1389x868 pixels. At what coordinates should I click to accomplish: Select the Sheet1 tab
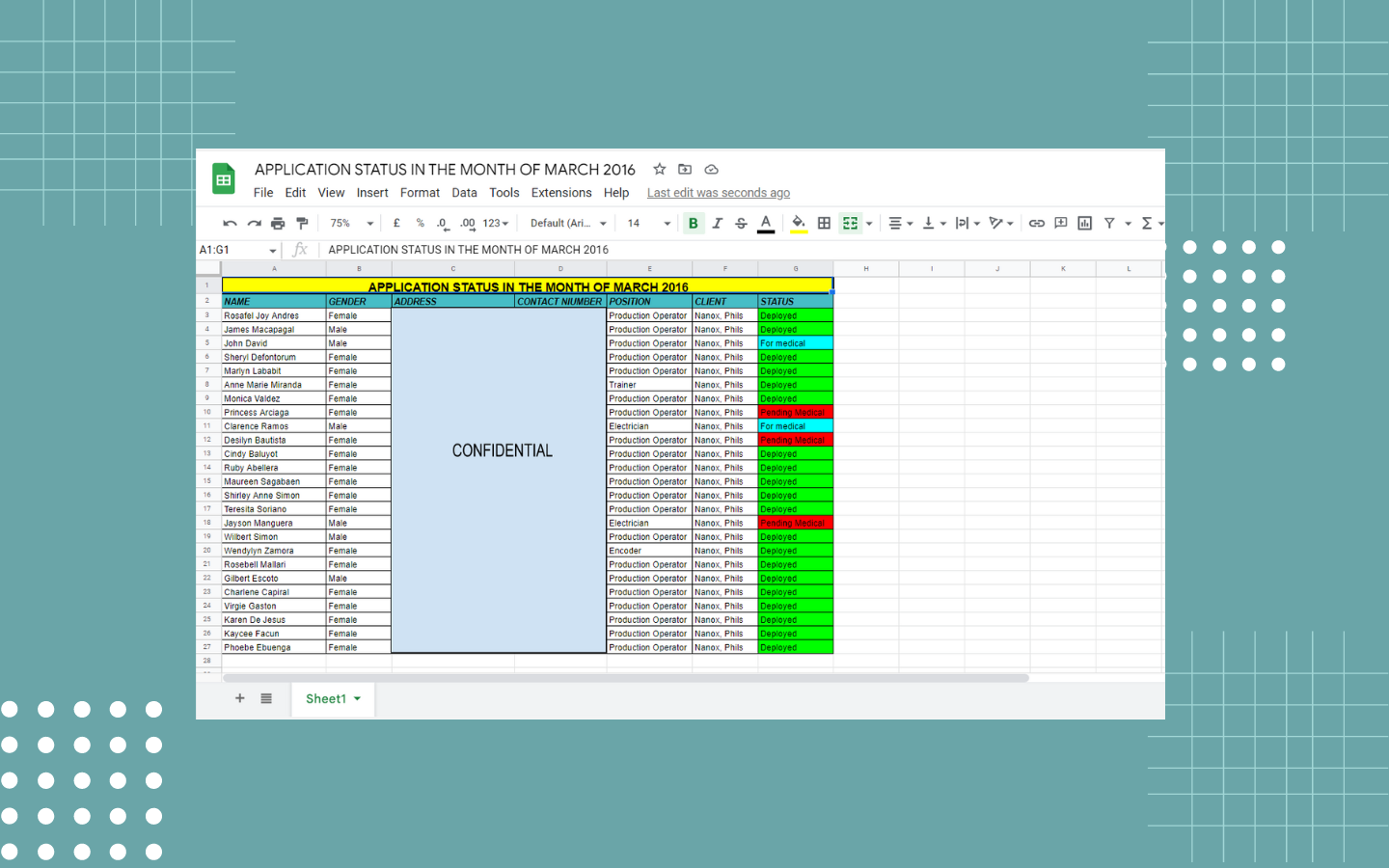pos(333,699)
